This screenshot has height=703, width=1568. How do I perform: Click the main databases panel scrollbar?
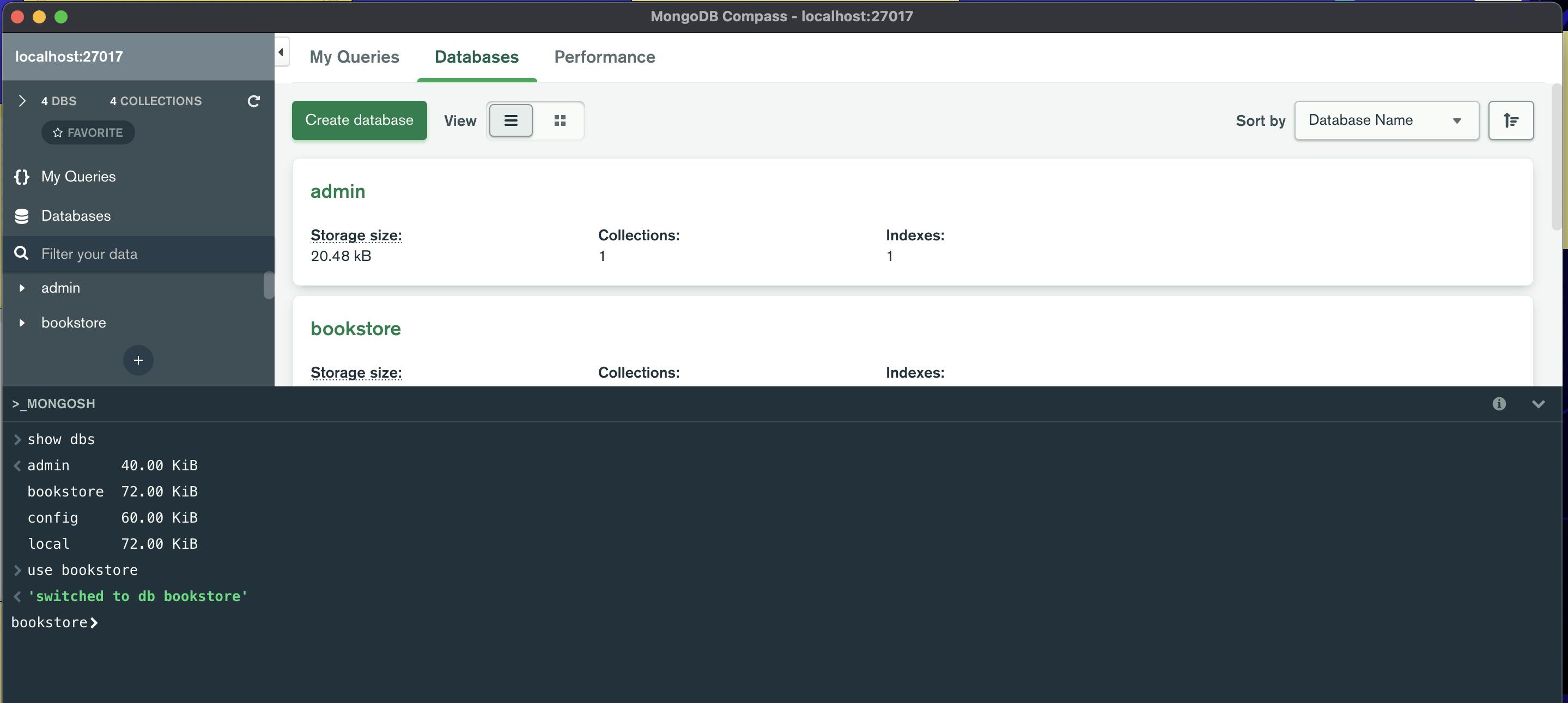tap(1557, 157)
